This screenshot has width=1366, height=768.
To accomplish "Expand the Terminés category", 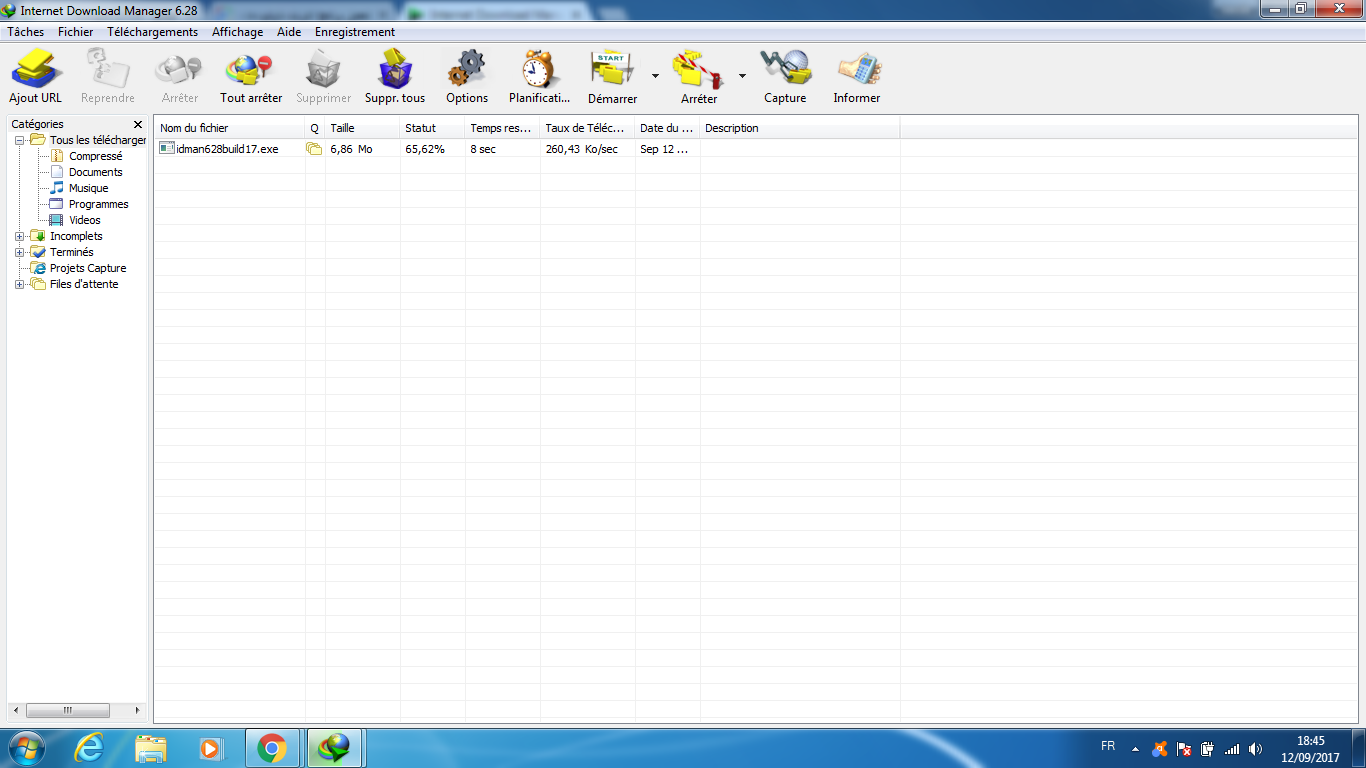I will (x=20, y=252).
